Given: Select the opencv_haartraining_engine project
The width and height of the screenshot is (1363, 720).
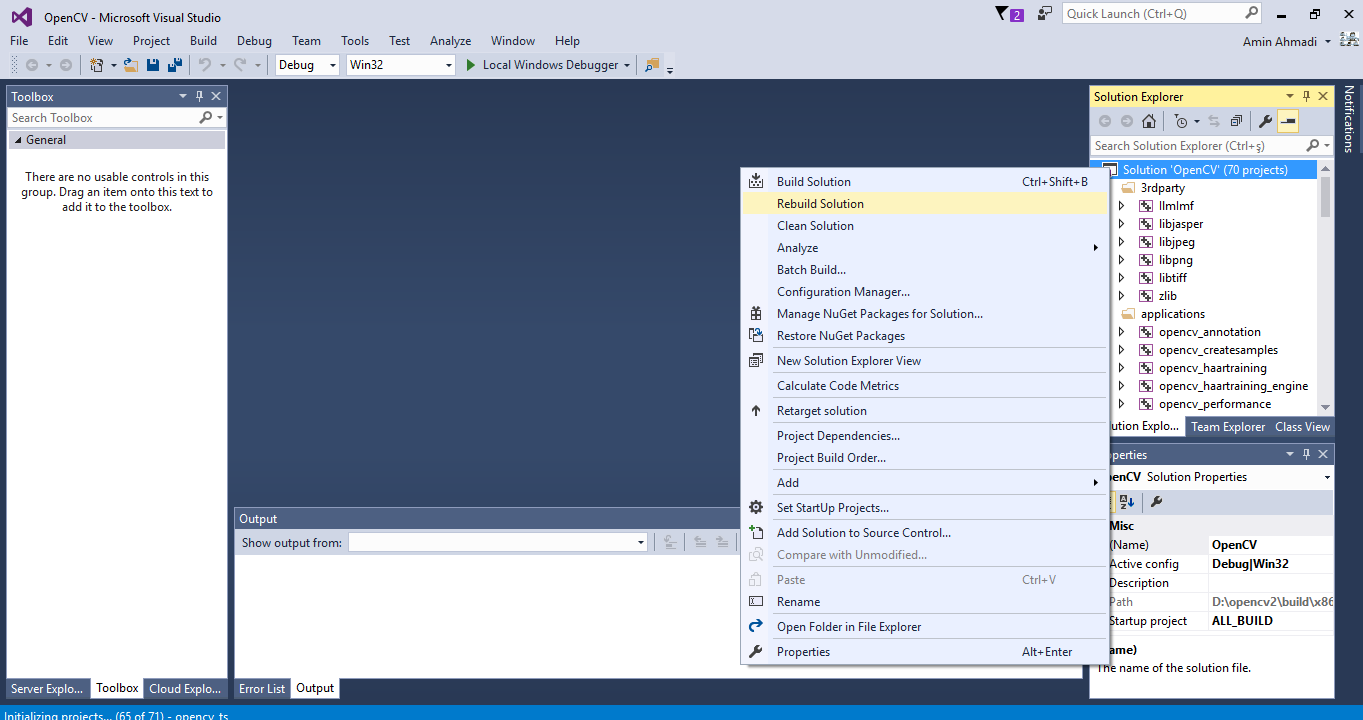Looking at the screenshot, I should pyautogui.click(x=1233, y=386).
